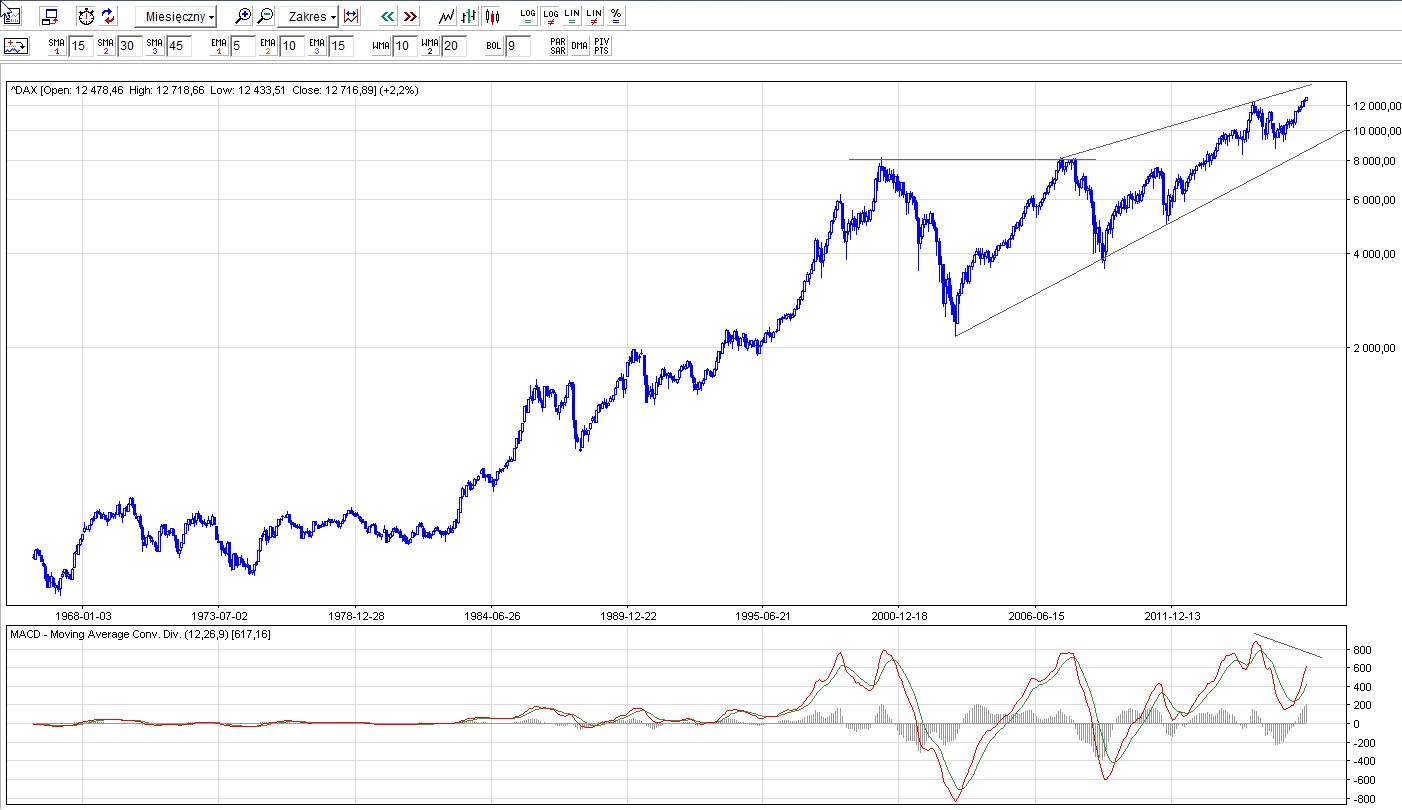Click the zoom in magnifier icon
1402x810 pixels.
[x=243, y=16]
